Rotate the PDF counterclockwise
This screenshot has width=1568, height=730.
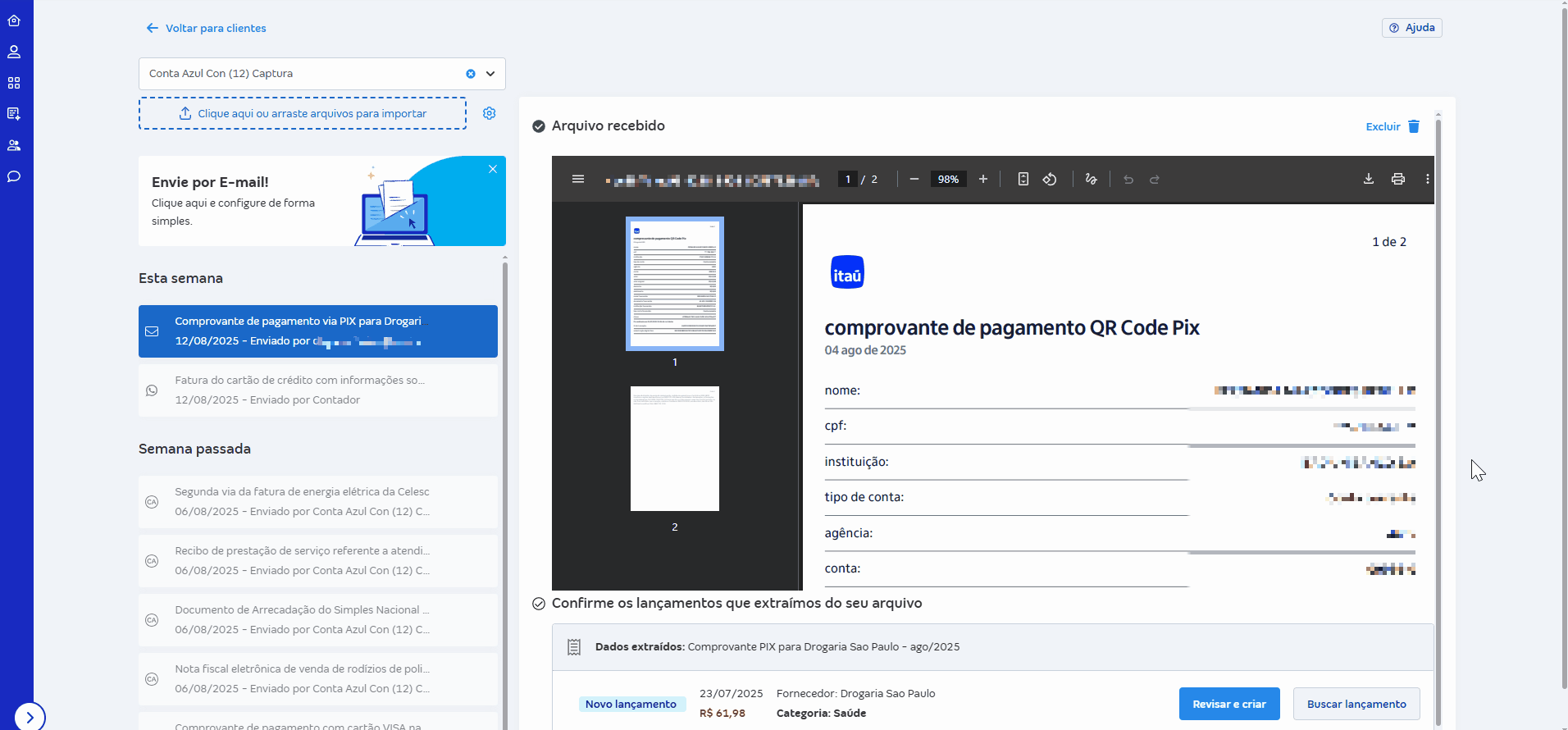pos(1050,179)
